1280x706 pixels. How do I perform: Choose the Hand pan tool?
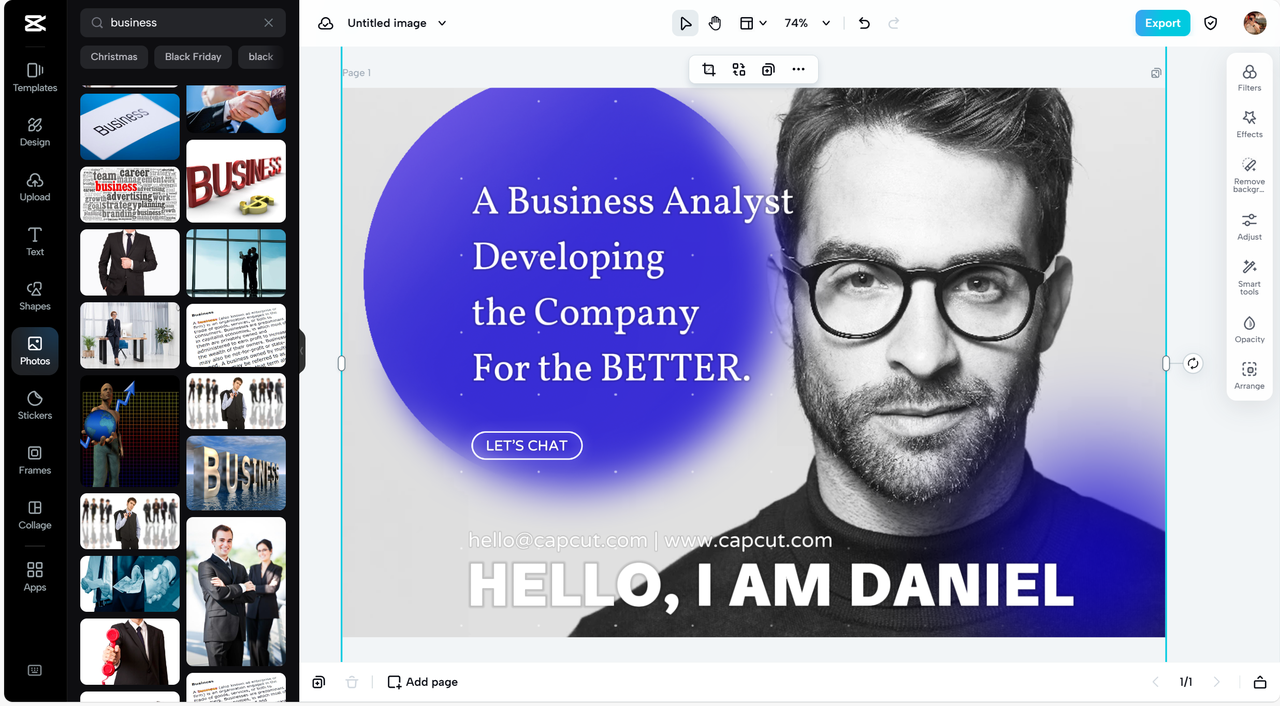715,23
